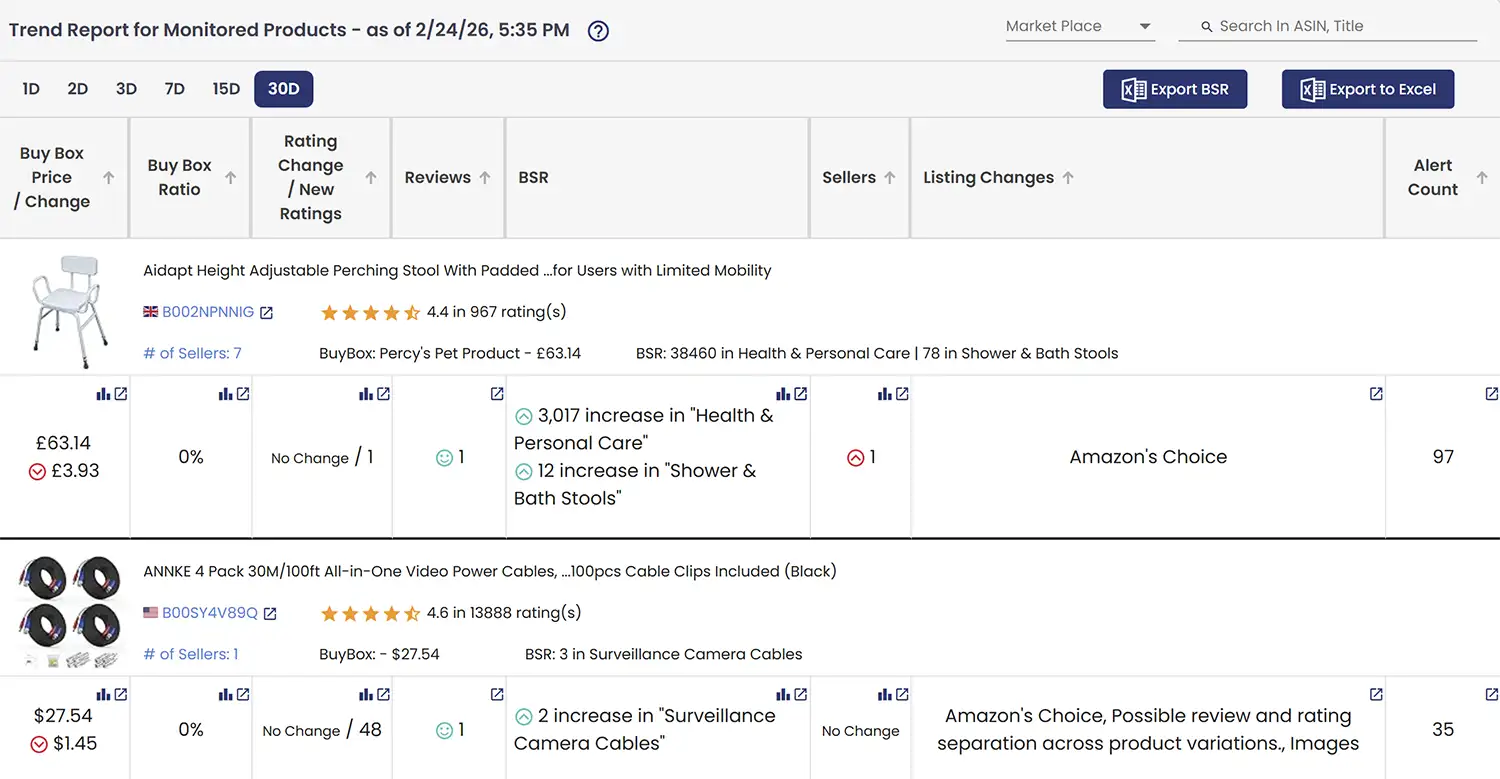This screenshot has height=779, width=1500.
Task: Toggle sorting on the Sellers column
Action: (890, 177)
